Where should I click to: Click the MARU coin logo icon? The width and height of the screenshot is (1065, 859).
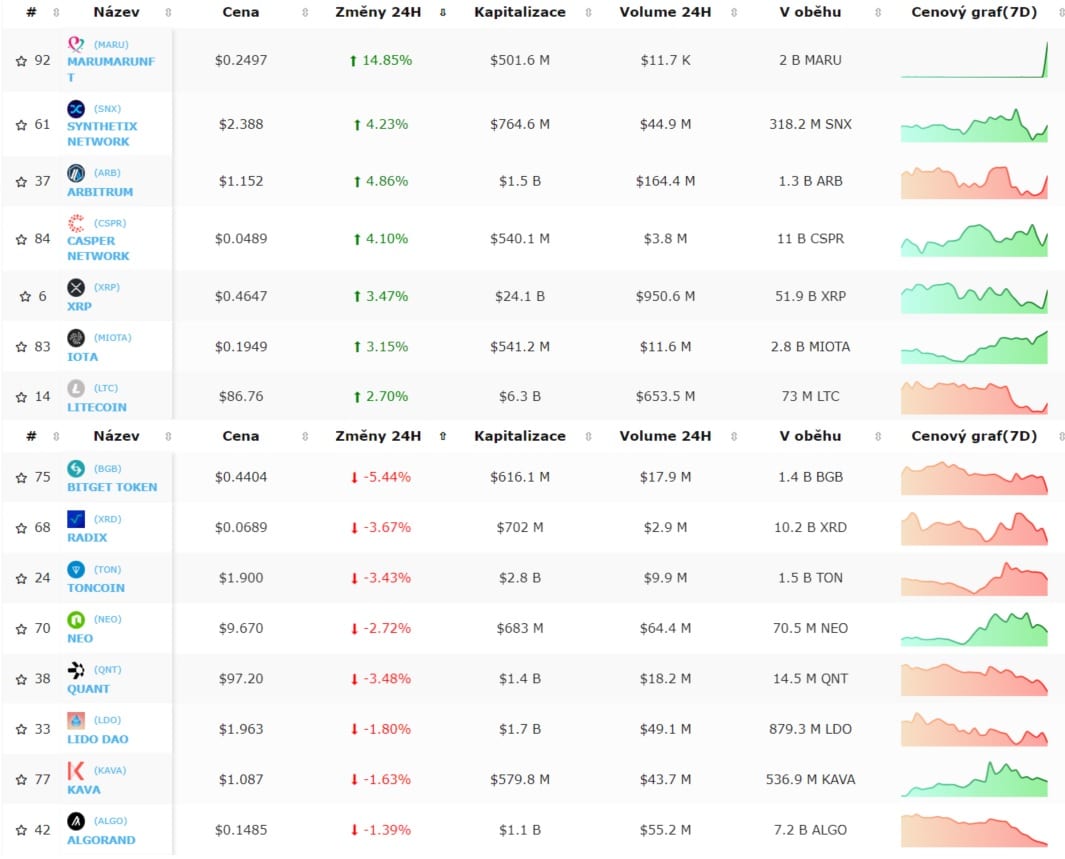(76, 44)
